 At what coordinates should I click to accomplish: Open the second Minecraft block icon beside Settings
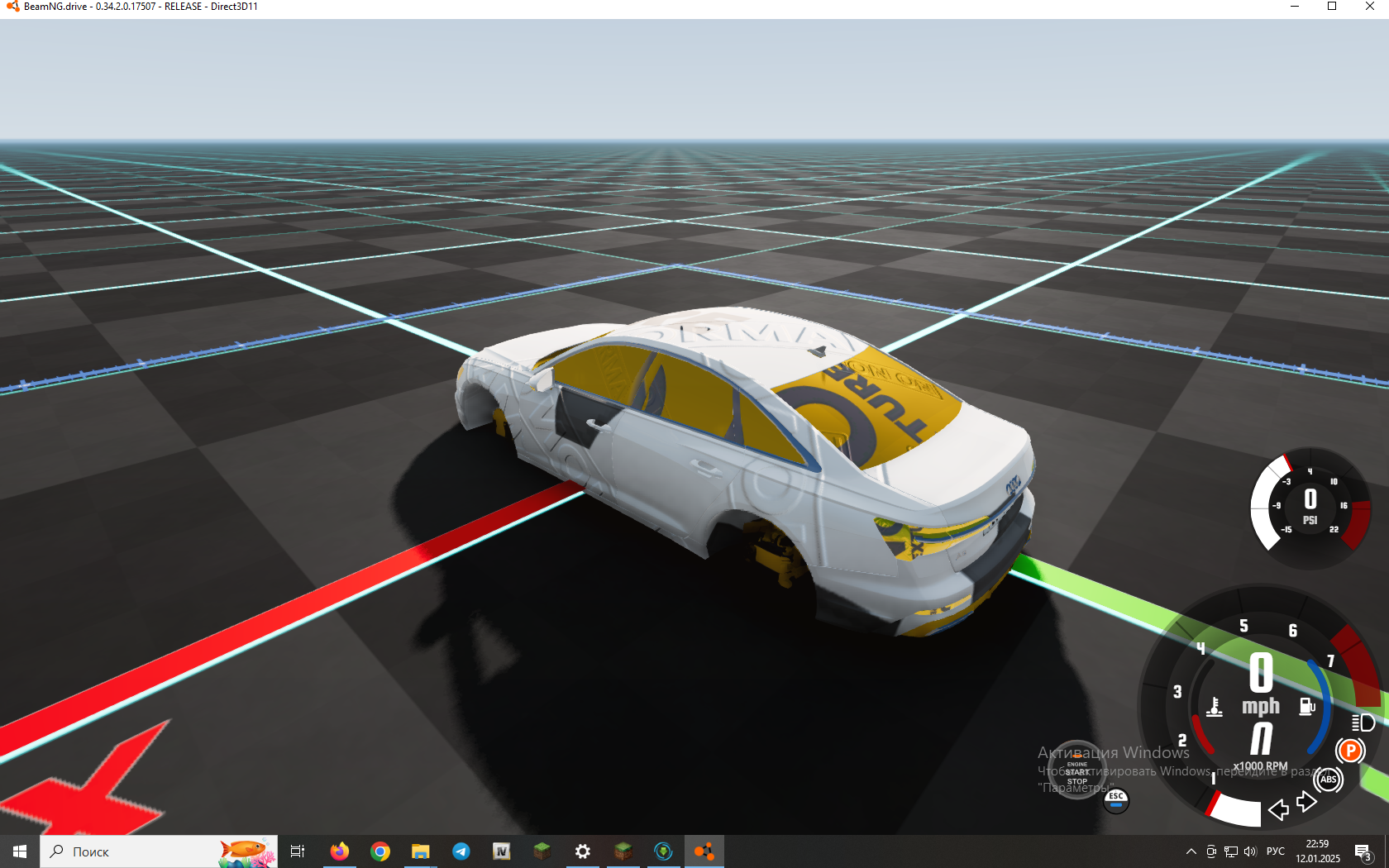(623, 851)
